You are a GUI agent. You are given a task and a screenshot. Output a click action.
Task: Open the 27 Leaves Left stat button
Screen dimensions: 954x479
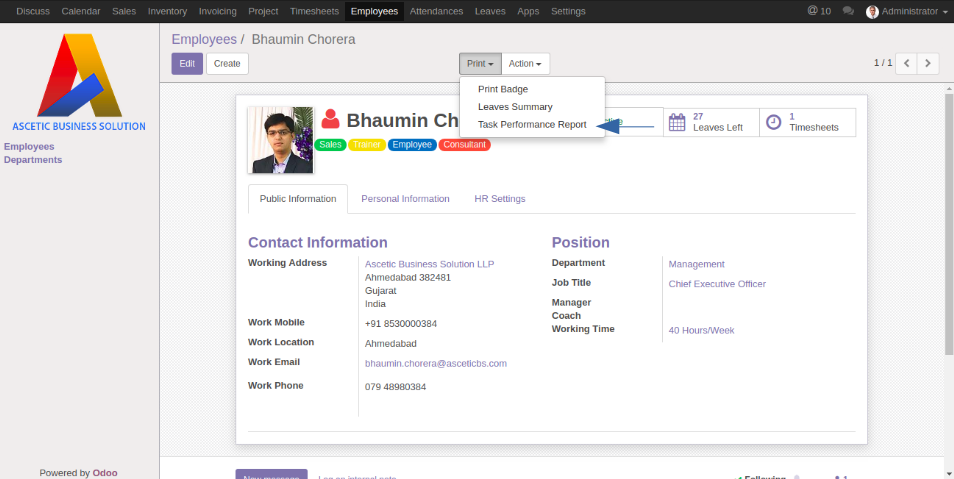pos(711,122)
